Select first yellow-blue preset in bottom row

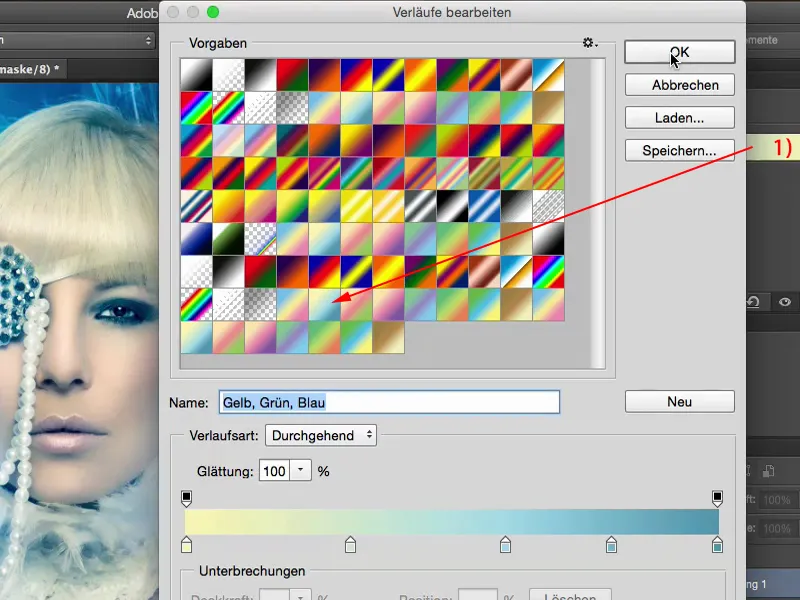pos(196,337)
